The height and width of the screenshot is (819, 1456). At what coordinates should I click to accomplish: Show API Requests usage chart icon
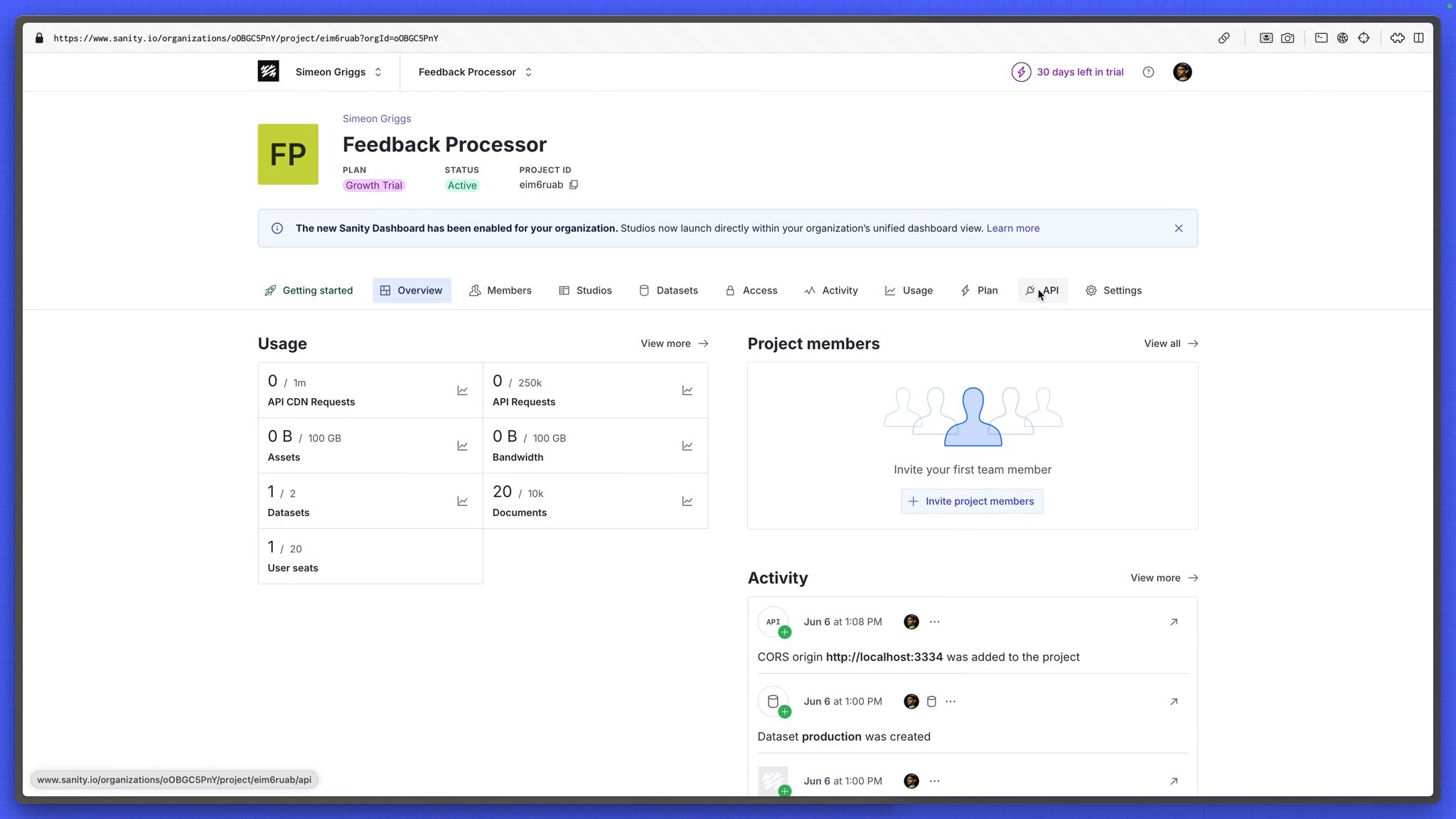pos(687,390)
